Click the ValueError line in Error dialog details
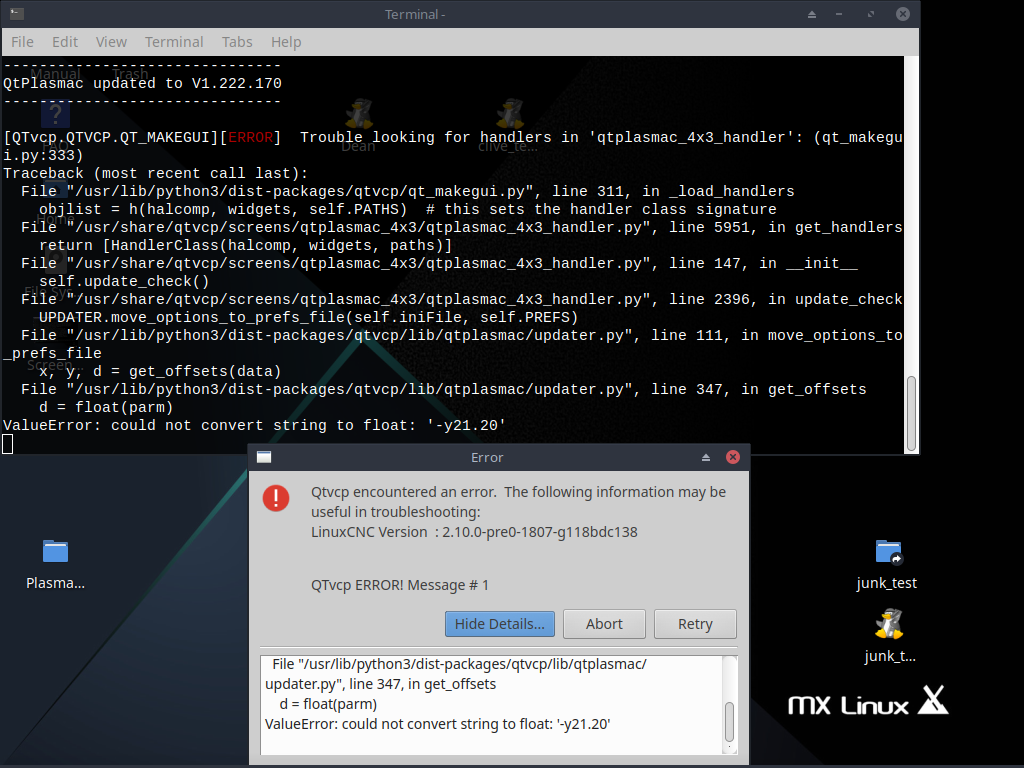1024x768 pixels. click(x=438, y=724)
